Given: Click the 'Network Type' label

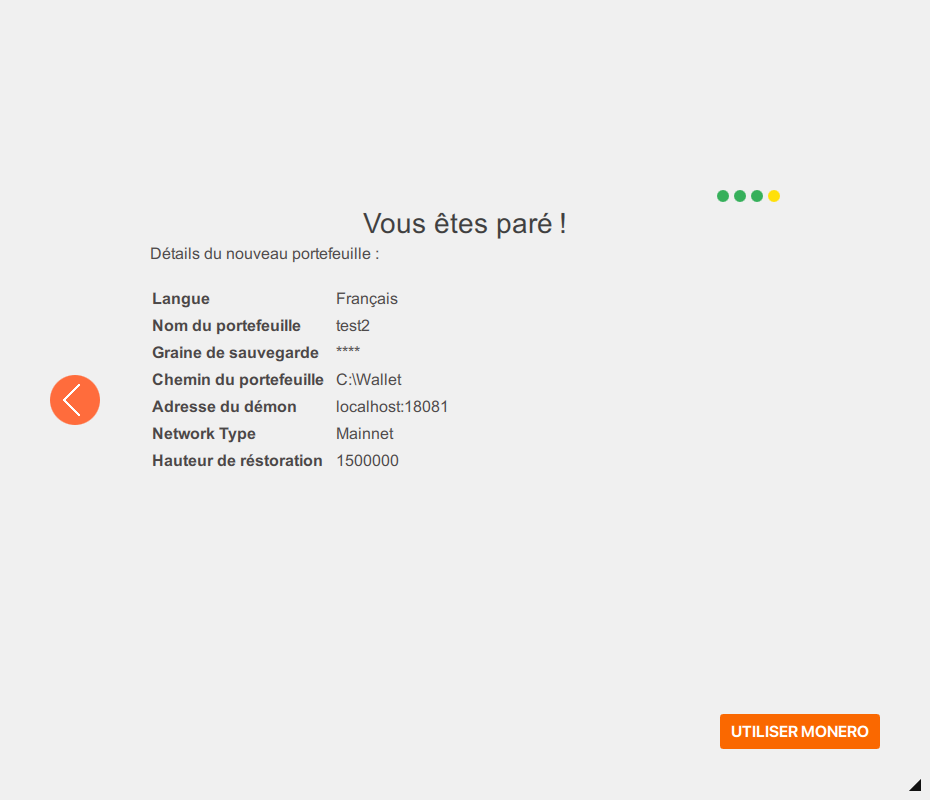Looking at the screenshot, I should click(x=204, y=434).
